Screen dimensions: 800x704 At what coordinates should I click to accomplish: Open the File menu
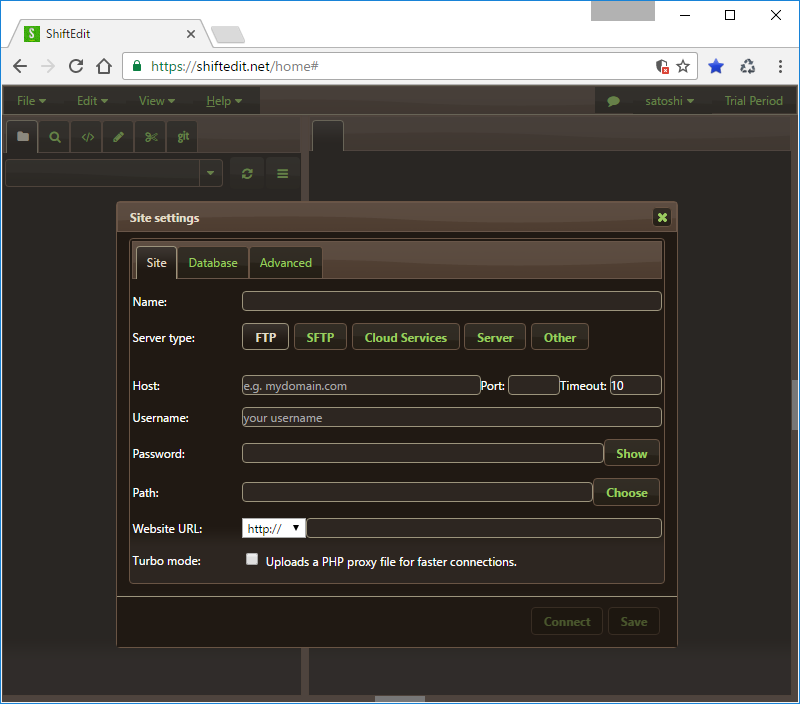click(x=32, y=101)
